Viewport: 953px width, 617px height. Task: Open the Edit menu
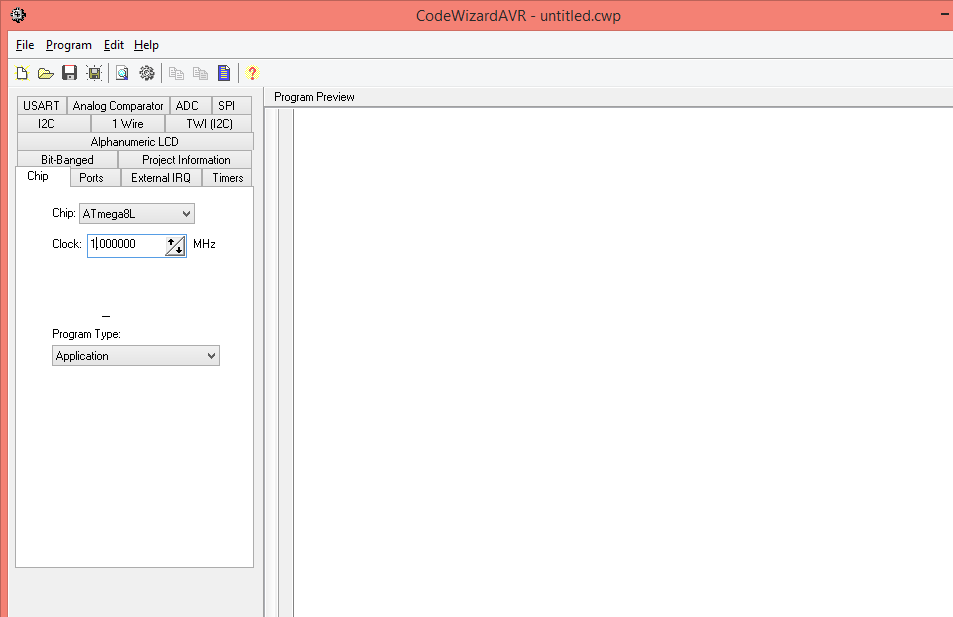pos(114,45)
